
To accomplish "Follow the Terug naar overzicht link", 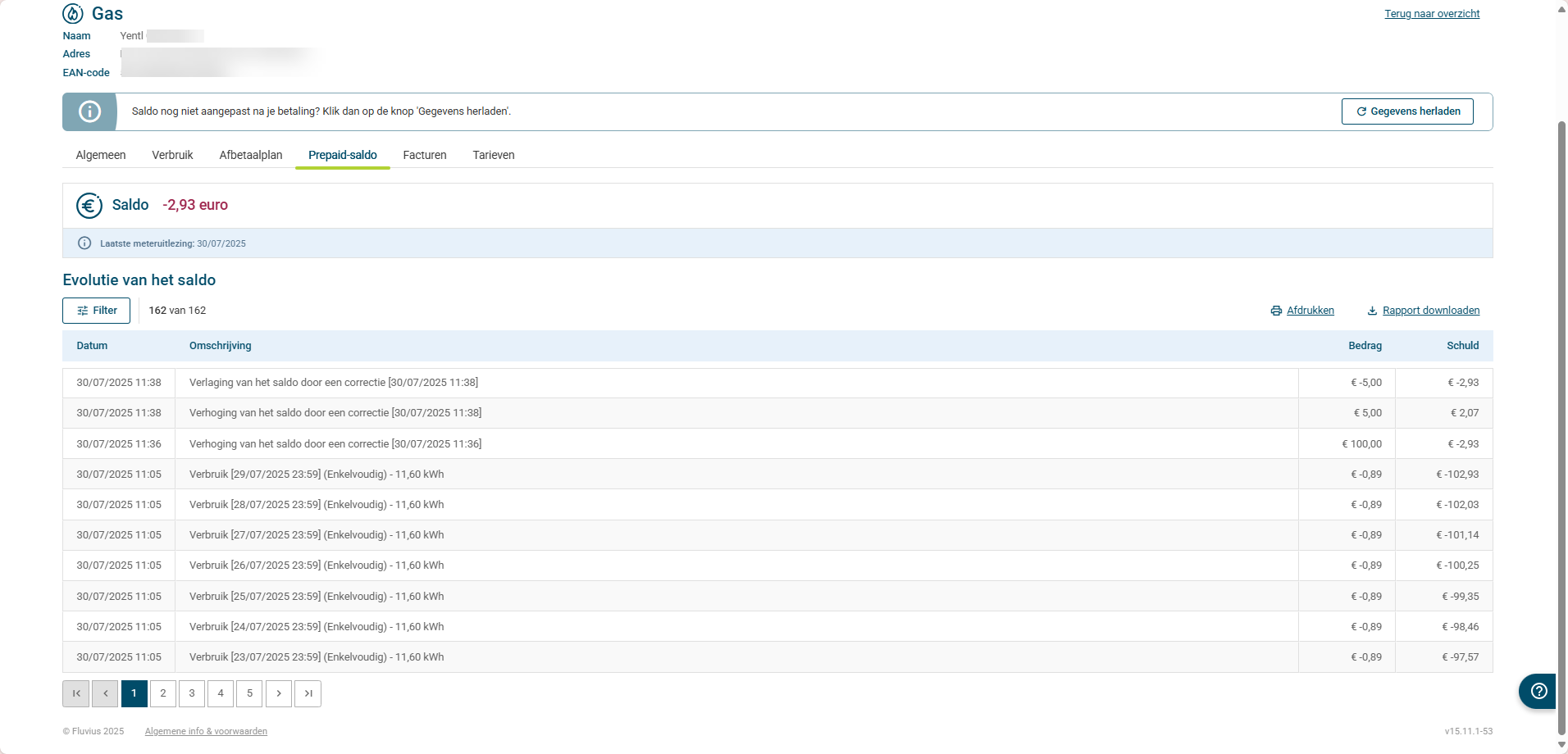I will tap(1432, 14).
